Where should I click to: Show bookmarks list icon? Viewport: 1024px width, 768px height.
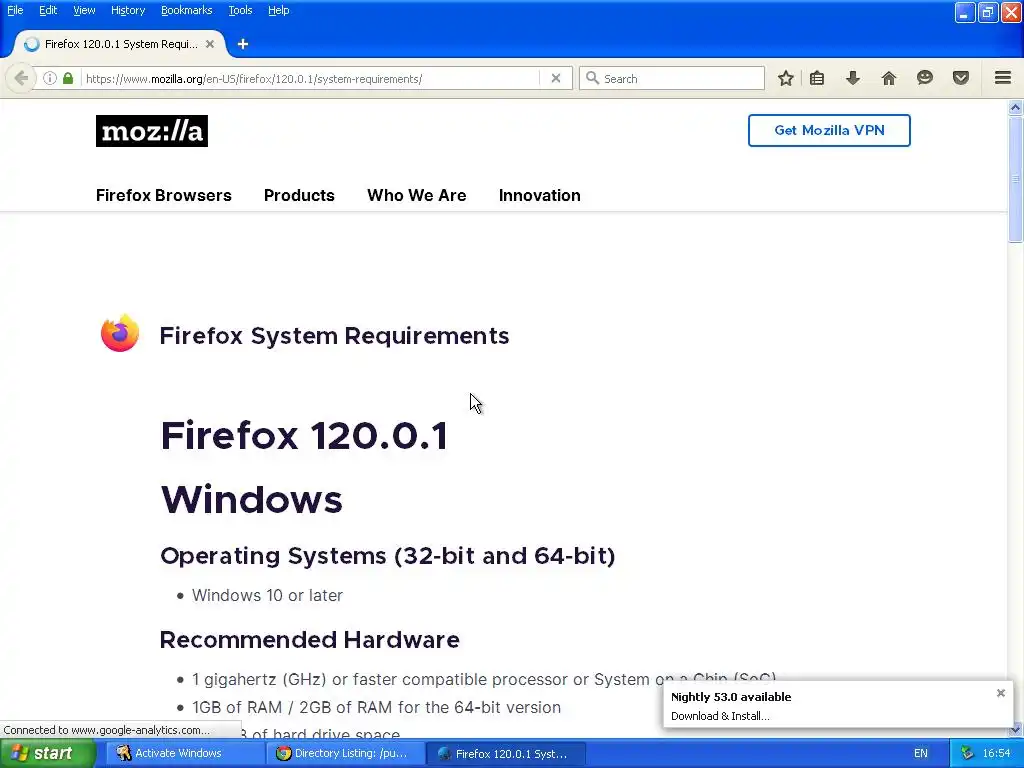[x=817, y=78]
